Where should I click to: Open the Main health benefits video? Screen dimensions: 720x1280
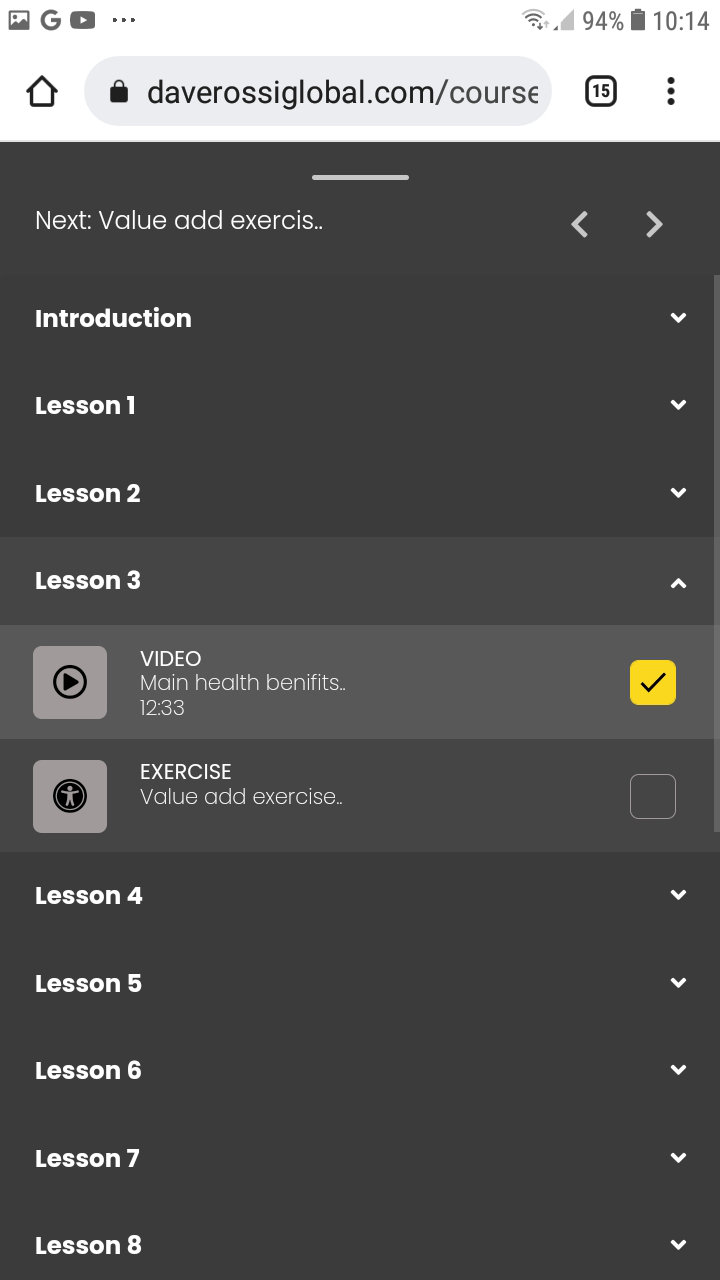[243, 683]
